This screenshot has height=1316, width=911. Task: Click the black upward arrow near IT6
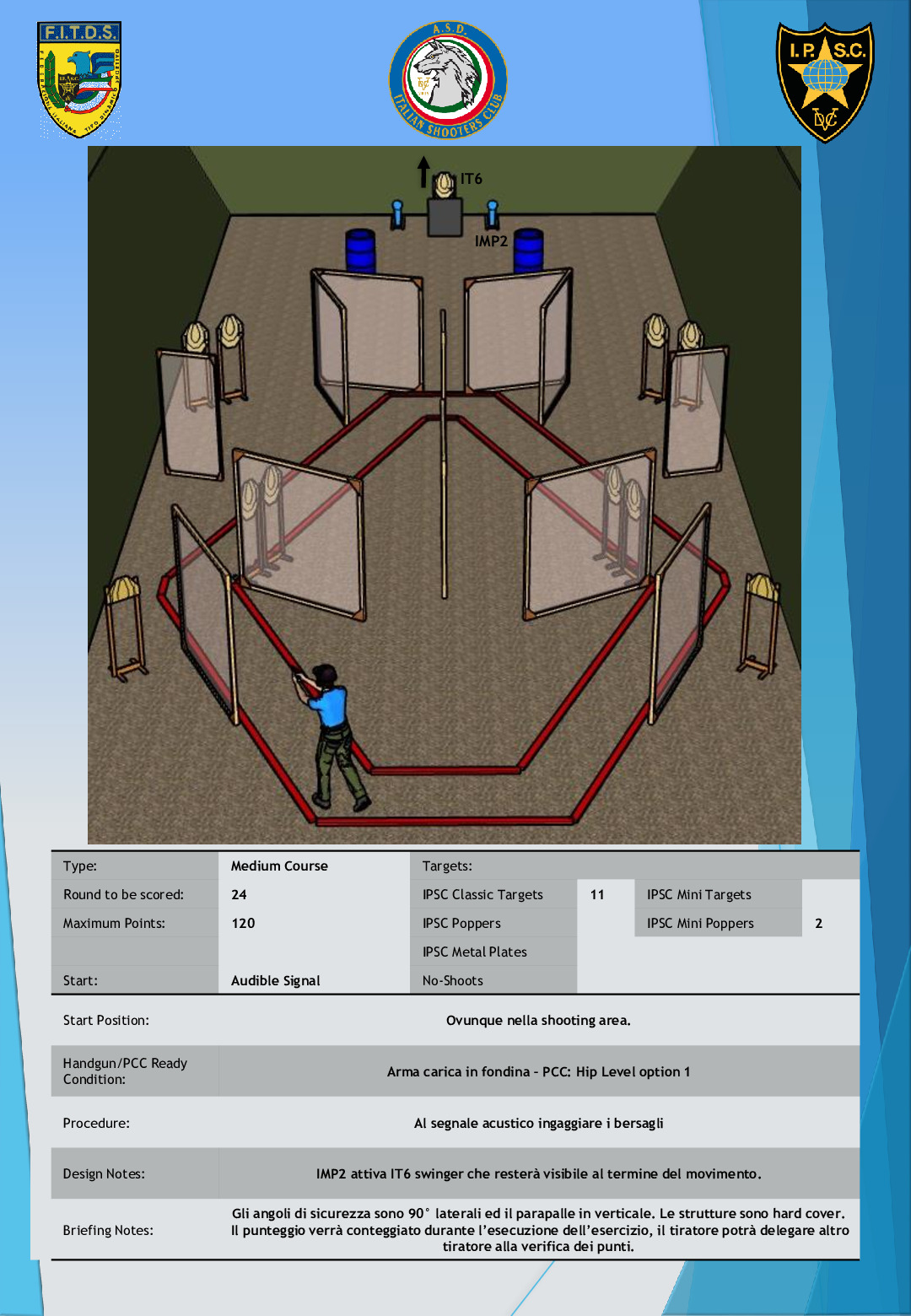tap(423, 171)
